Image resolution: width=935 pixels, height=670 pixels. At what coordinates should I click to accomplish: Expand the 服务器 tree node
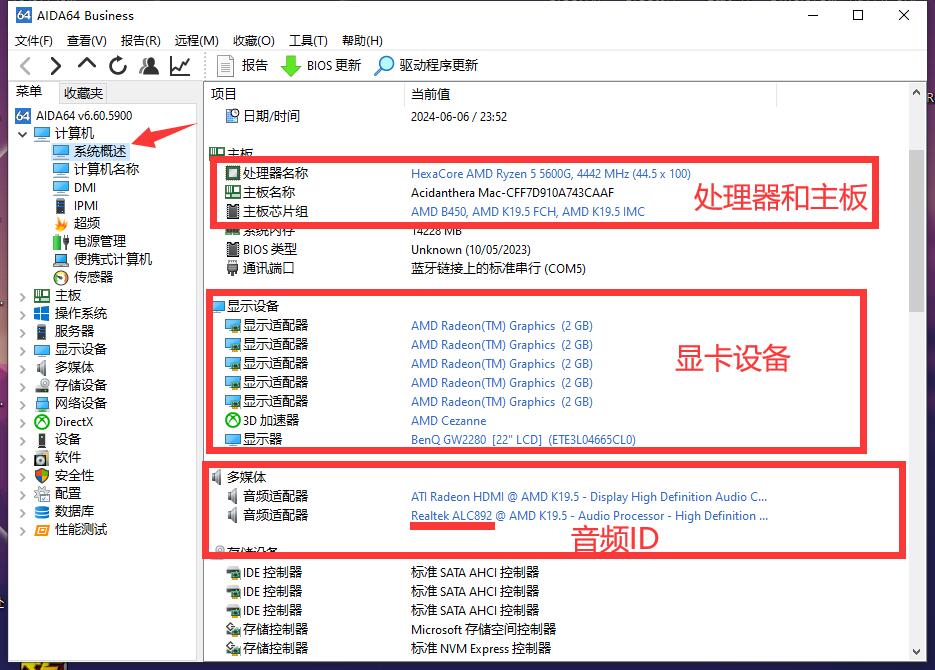pyautogui.click(x=23, y=332)
